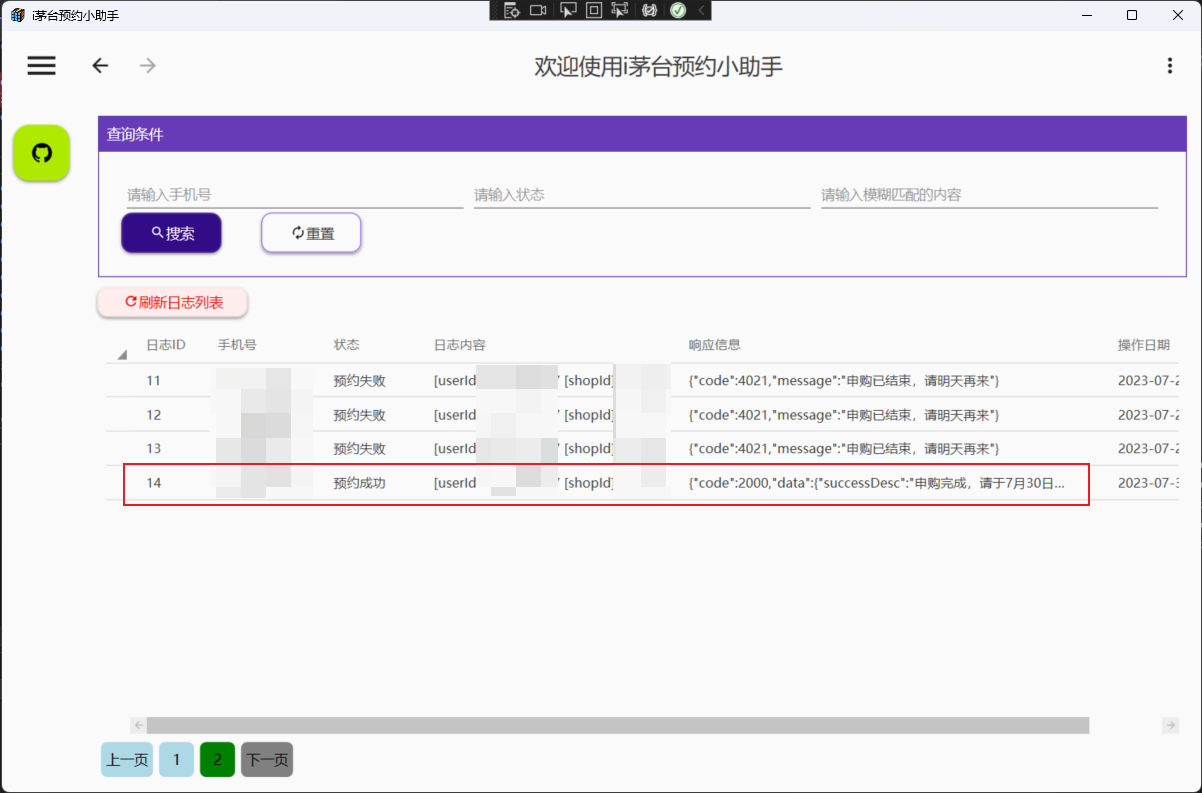Click the fuzzy match content input field
The height and width of the screenshot is (793, 1202).
(989, 195)
